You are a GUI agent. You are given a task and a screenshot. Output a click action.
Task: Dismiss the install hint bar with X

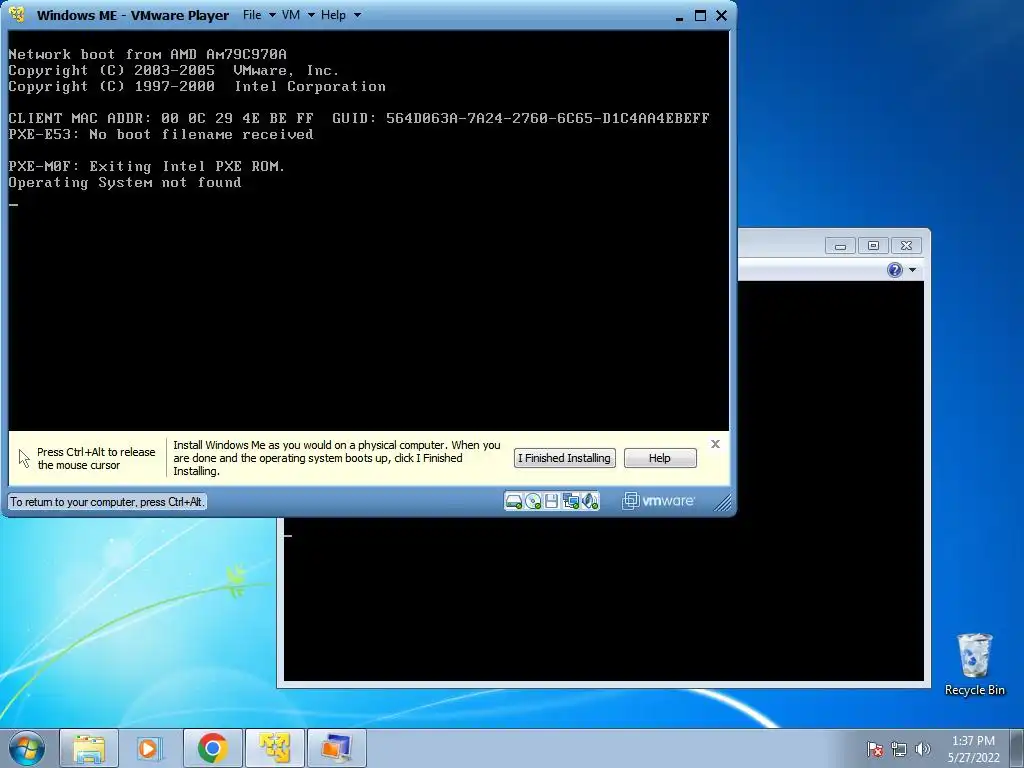coord(715,444)
